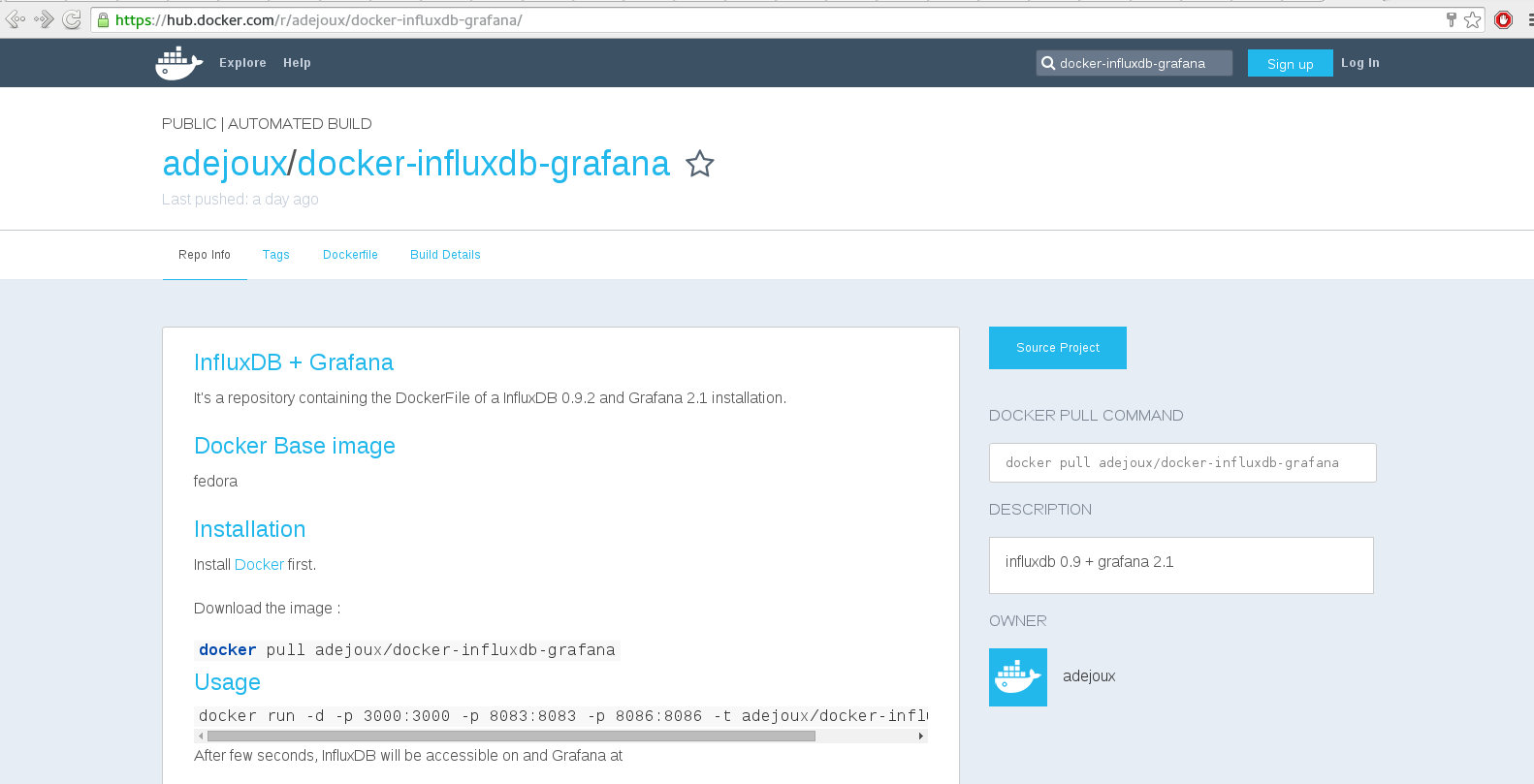
Task: Select the docker pull command field
Action: click(1182, 463)
